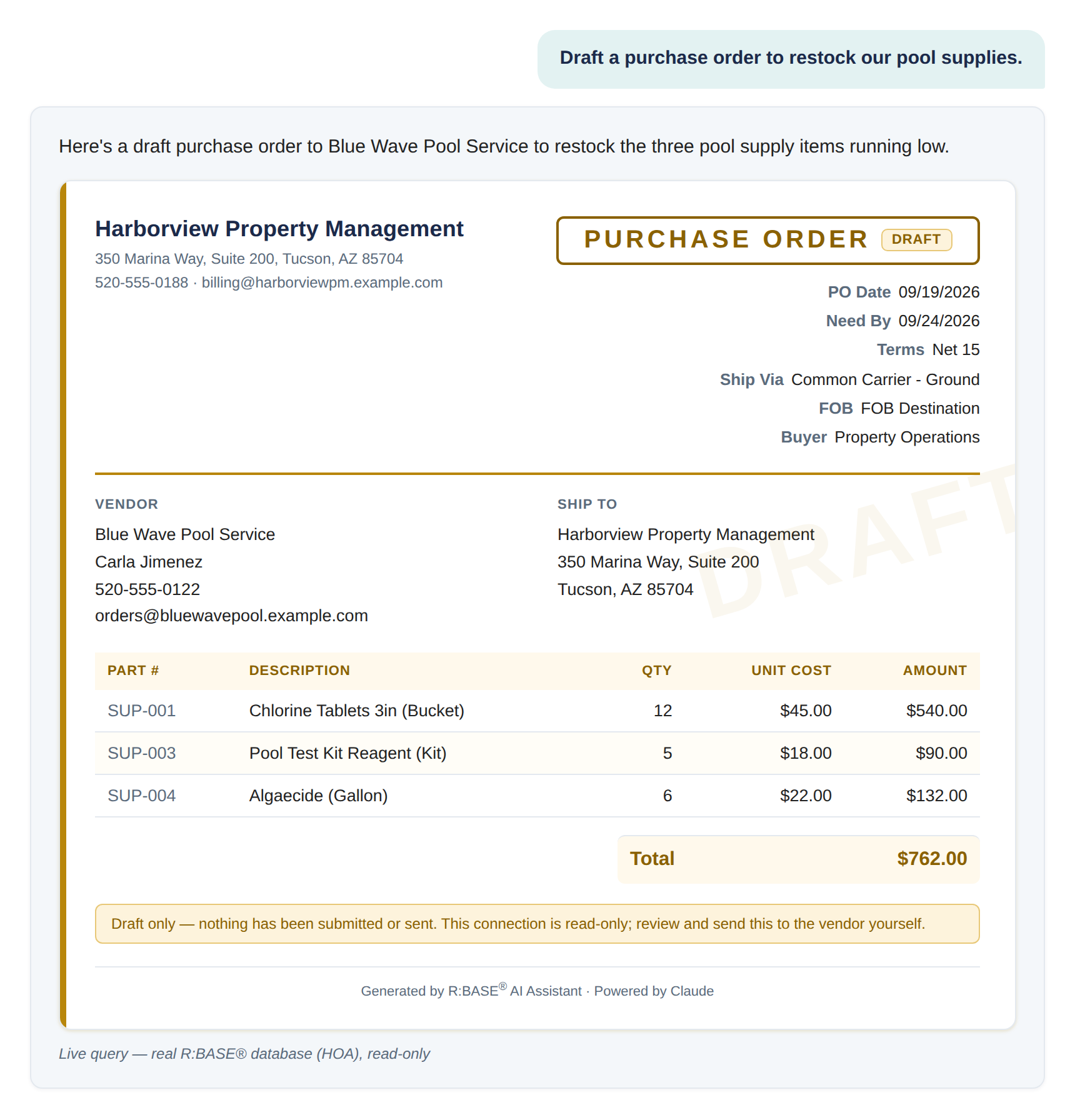Screen dimensions: 1075x1120
Task: Click the VENDOR section label
Action: 126,504
